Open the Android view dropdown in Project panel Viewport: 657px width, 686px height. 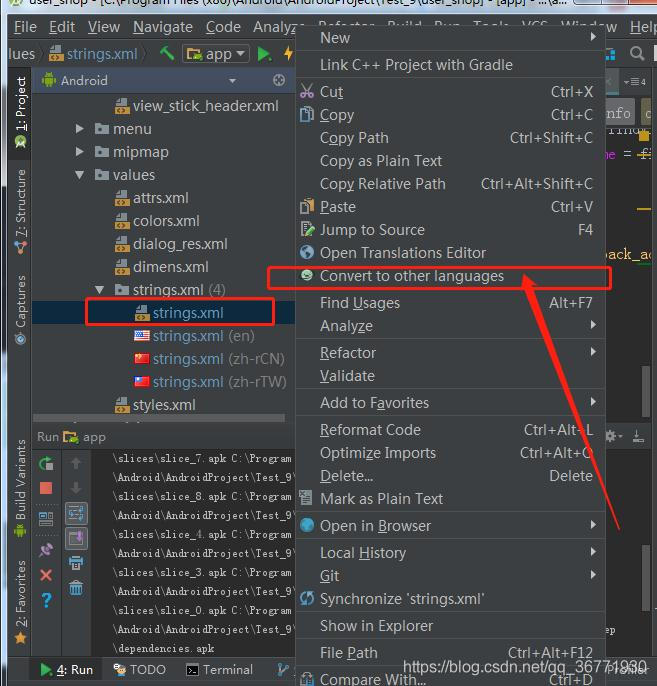pos(232,80)
